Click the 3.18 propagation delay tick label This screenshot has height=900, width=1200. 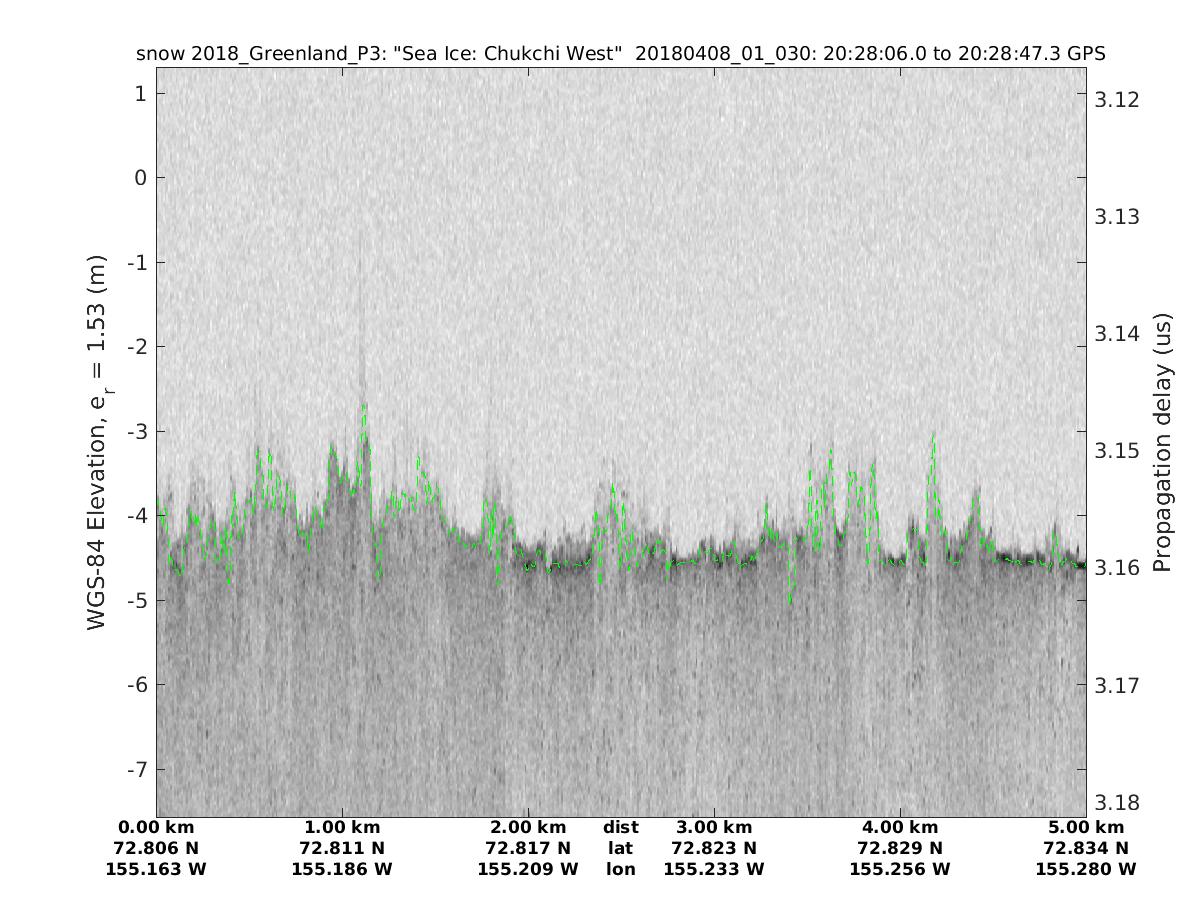(1117, 803)
